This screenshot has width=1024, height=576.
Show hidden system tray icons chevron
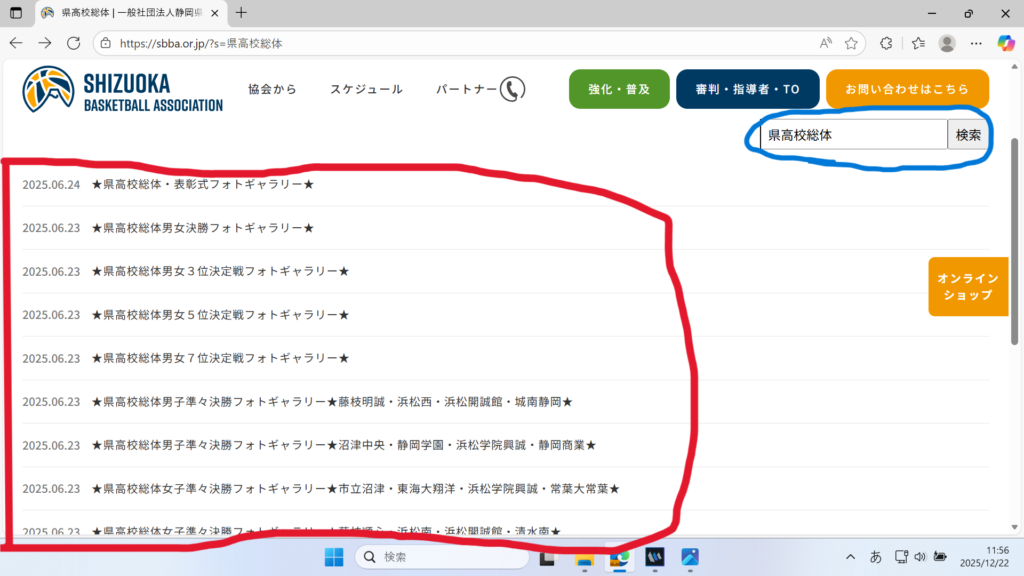pyautogui.click(x=850, y=557)
